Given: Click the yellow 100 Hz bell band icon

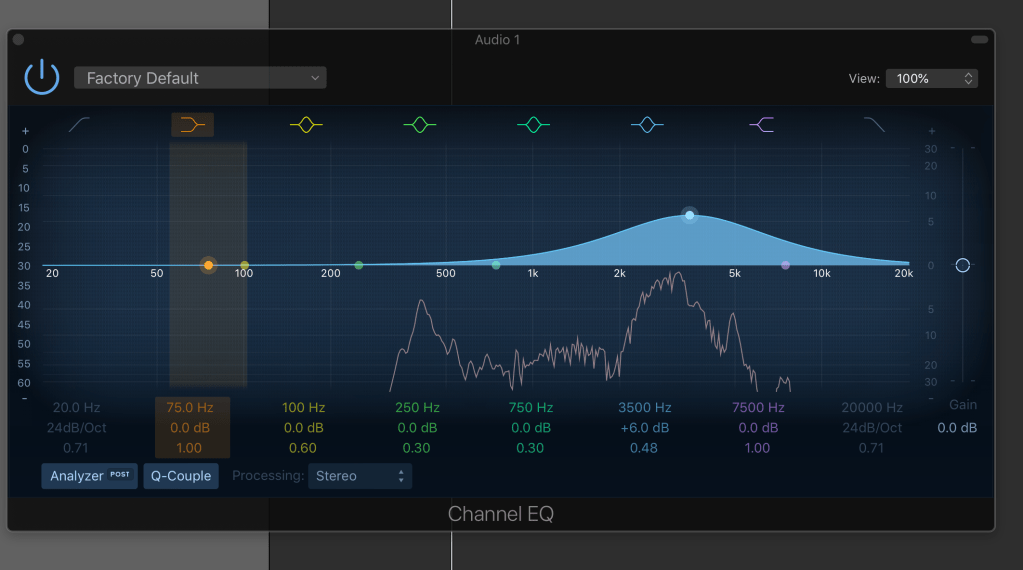Looking at the screenshot, I should pos(306,125).
